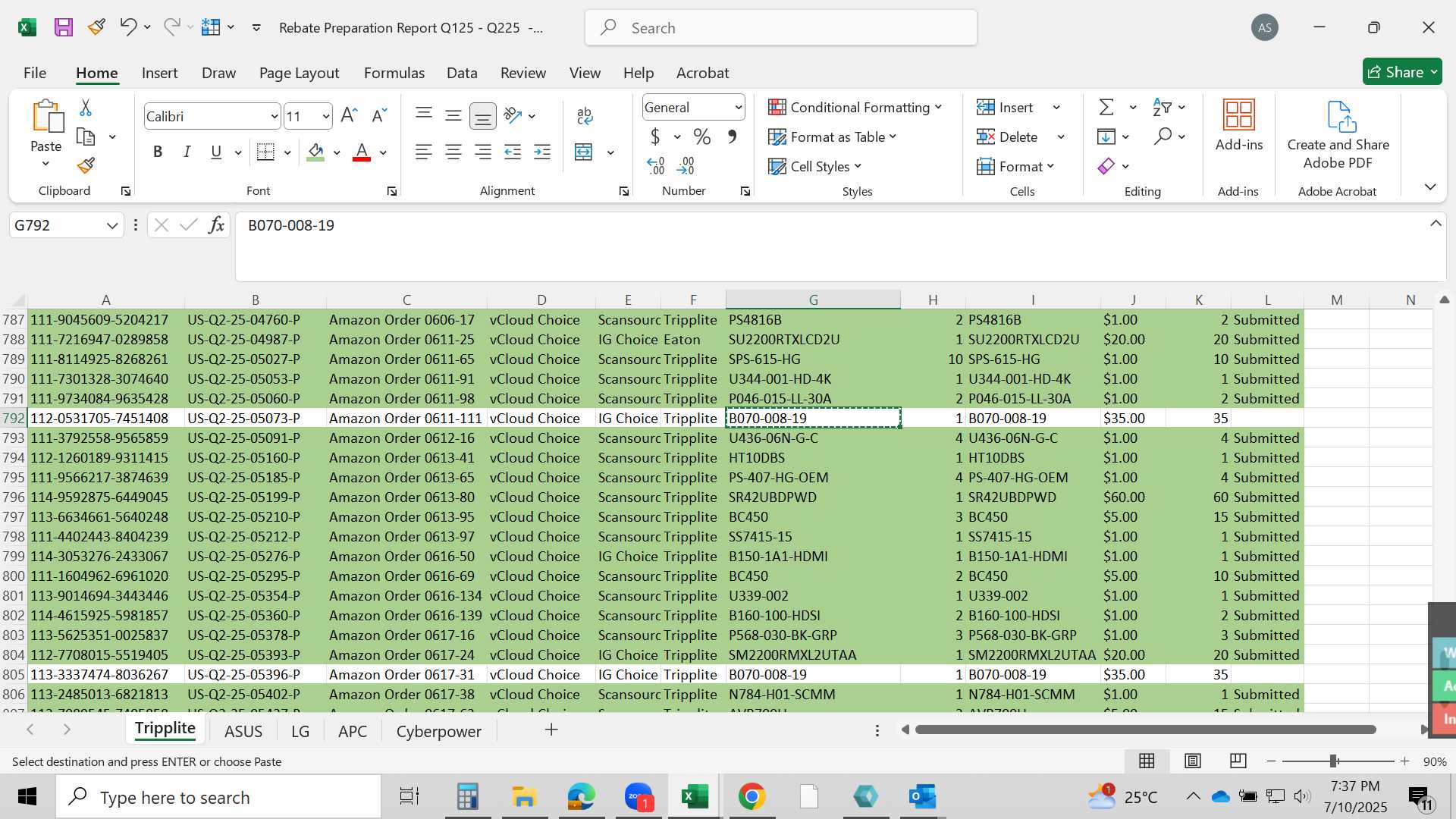The width and height of the screenshot is (1456, 819).
Task: Click the Decrease Indent icon
Action: coord(513,152)
